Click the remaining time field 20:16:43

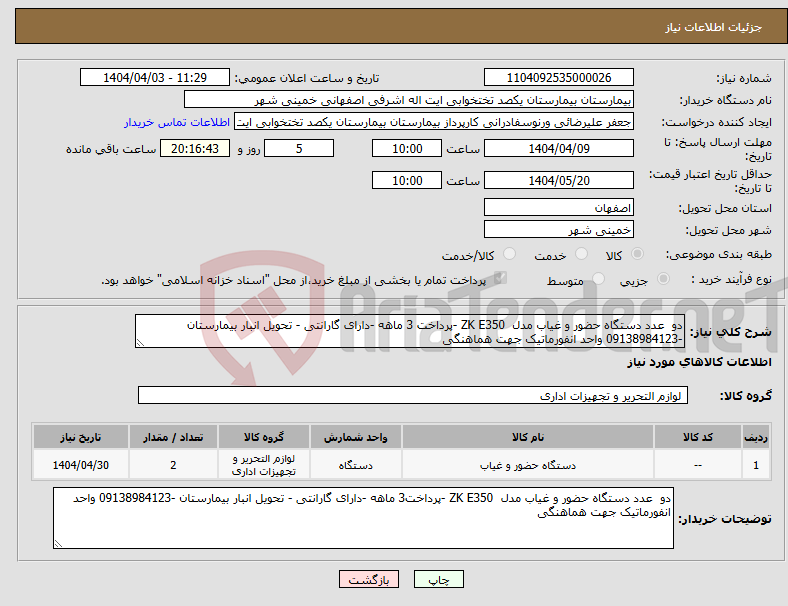pos(195,148)
